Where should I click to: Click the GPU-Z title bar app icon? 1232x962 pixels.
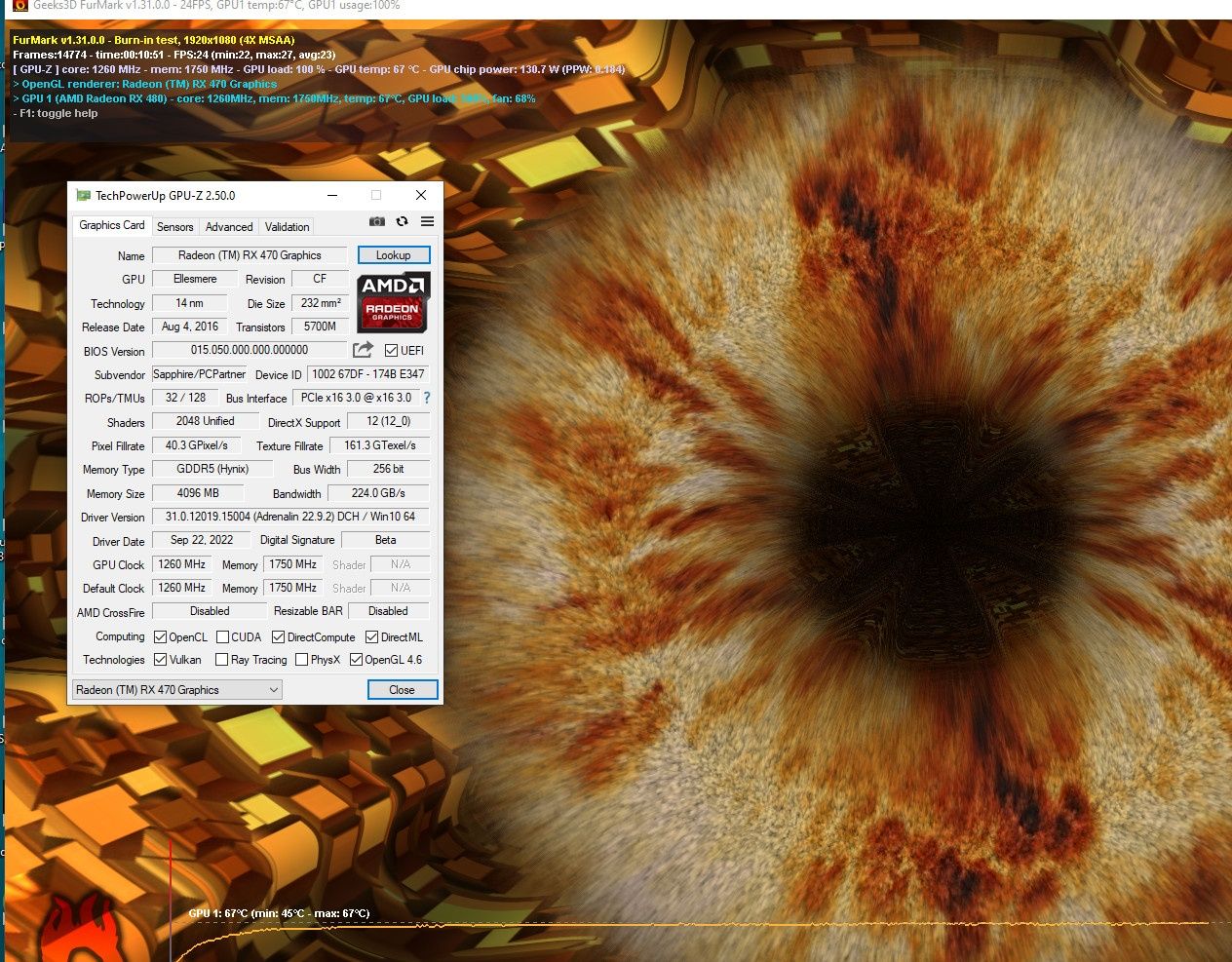83,195
